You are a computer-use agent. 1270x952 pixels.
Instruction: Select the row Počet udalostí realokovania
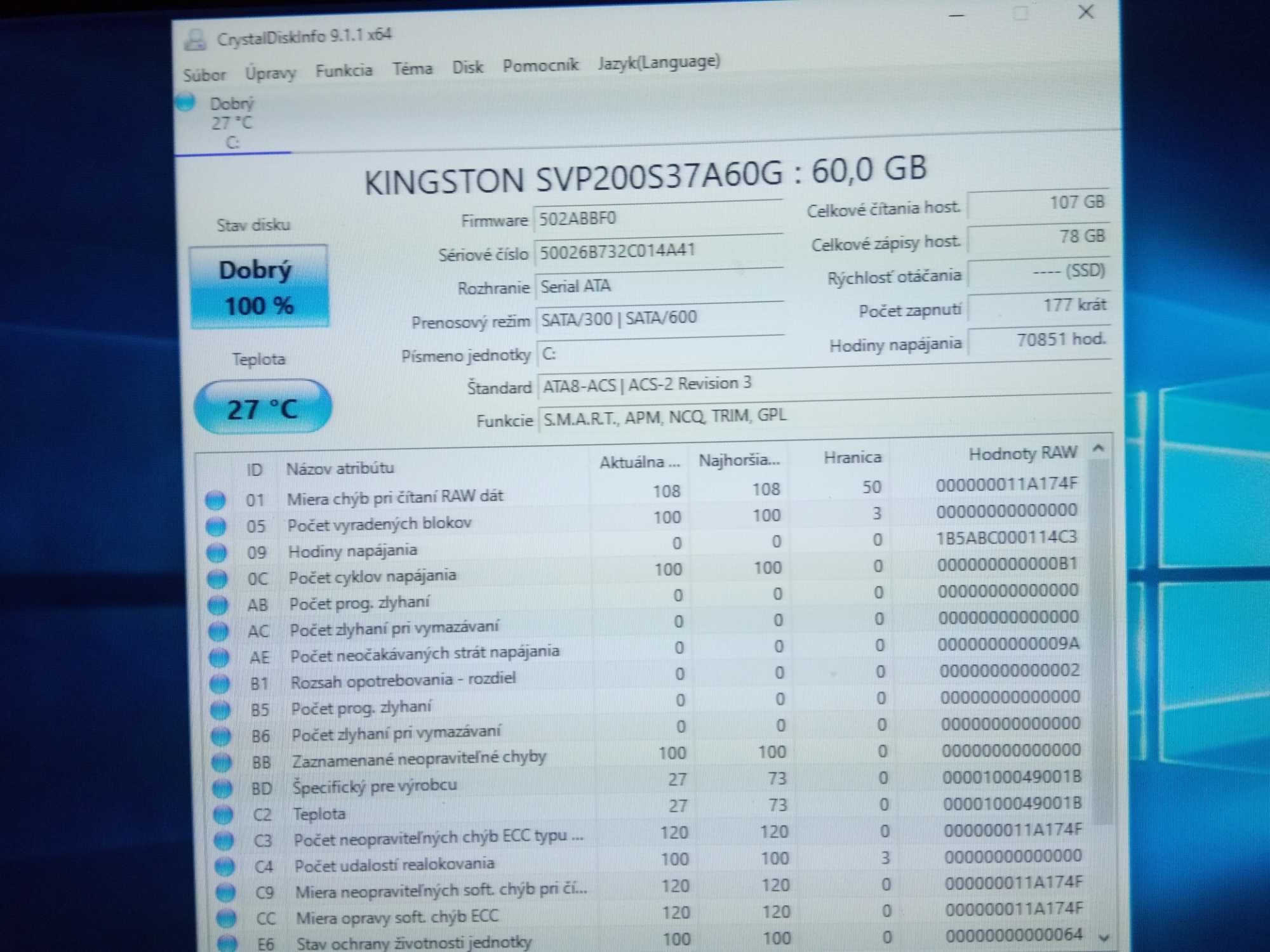pyautogui.click(x=650, y=861)
